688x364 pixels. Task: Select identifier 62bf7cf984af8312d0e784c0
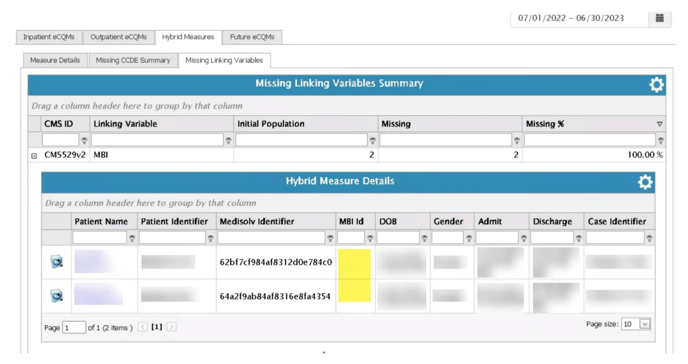(276, 262)
